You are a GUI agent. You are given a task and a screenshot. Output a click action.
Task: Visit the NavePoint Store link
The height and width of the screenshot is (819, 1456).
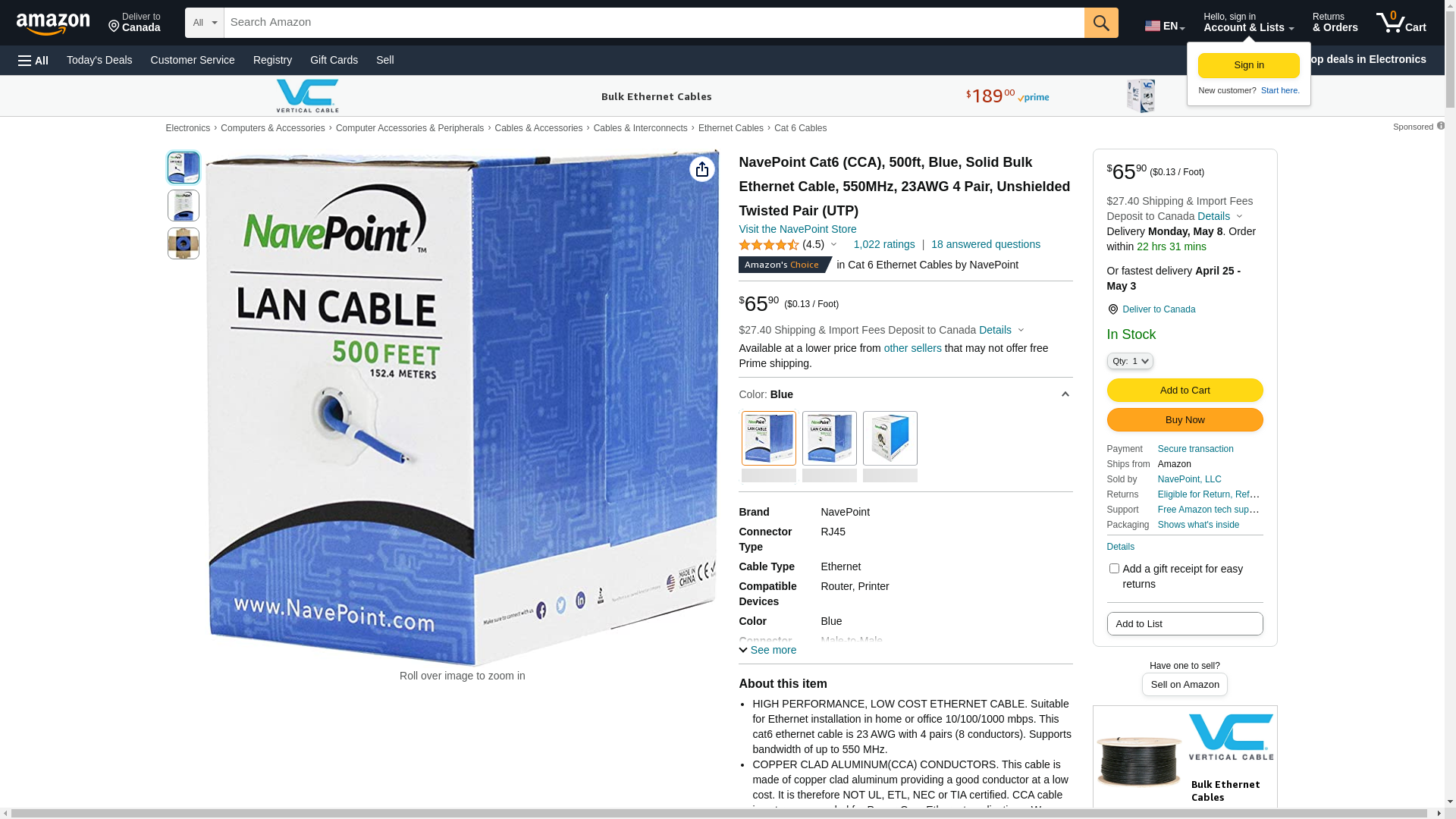[798, 229]
